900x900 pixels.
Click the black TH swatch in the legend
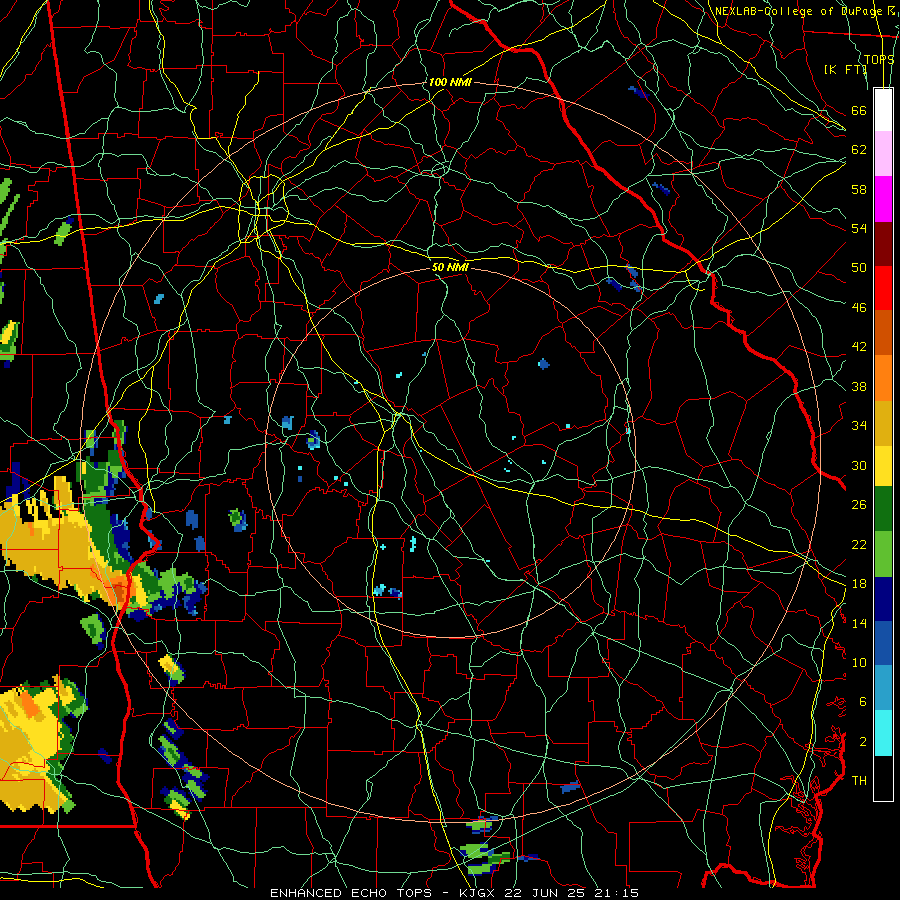[883, 778]
